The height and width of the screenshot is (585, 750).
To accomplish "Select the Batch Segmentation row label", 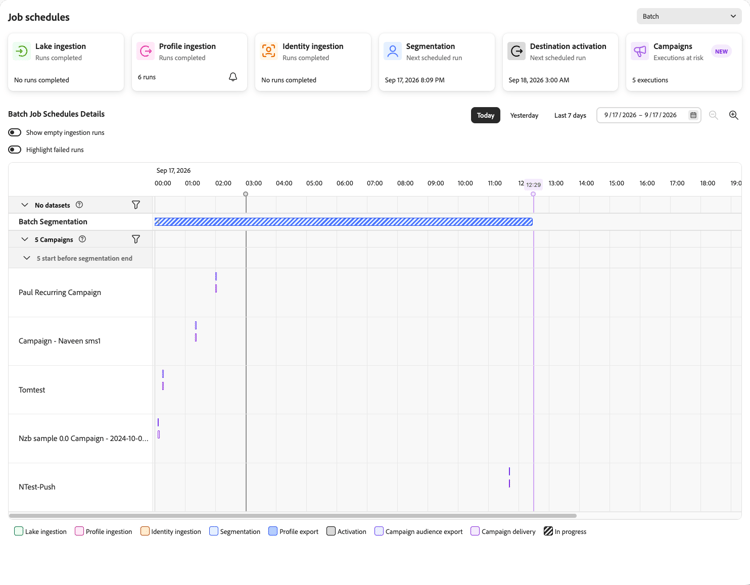I will pos(53,221).
